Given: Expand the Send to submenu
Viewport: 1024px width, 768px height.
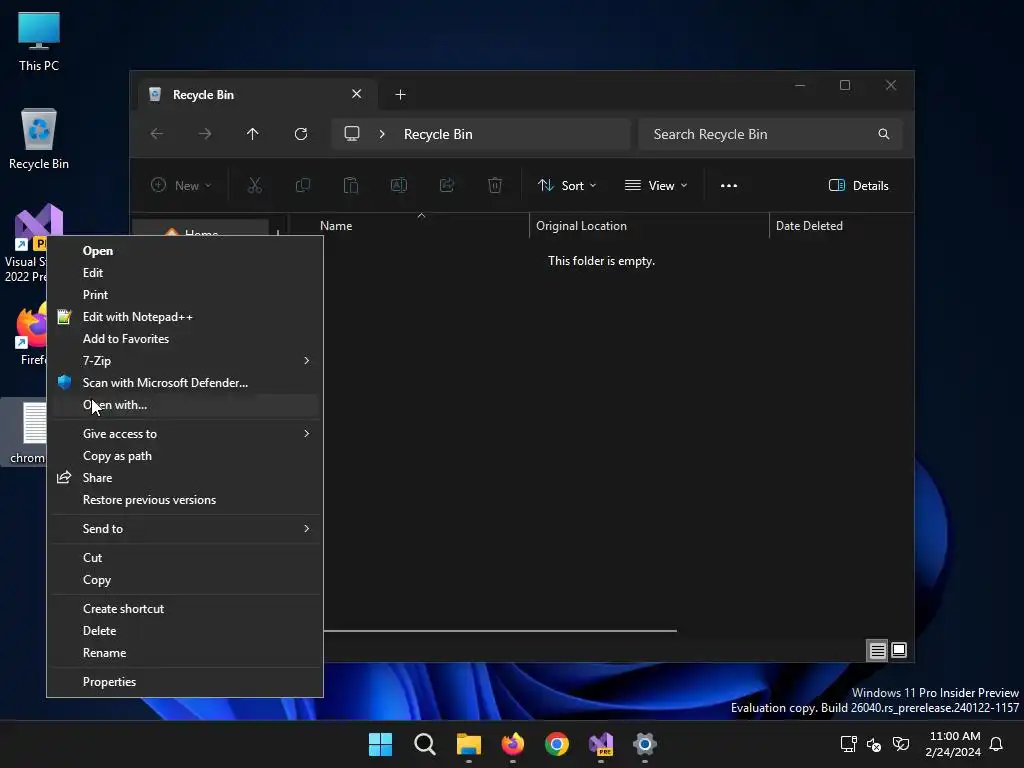Looking at the screenshot, I should point(185,529).
